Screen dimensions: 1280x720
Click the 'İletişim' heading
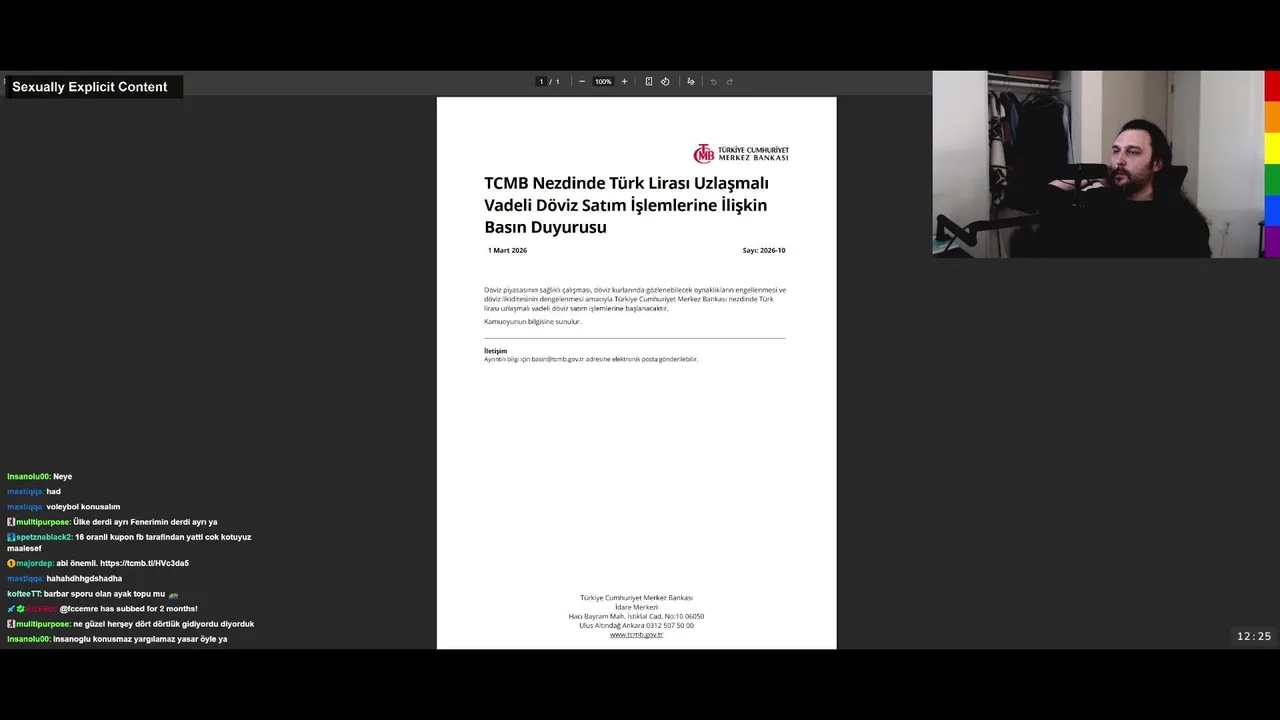tap(495, 351)
